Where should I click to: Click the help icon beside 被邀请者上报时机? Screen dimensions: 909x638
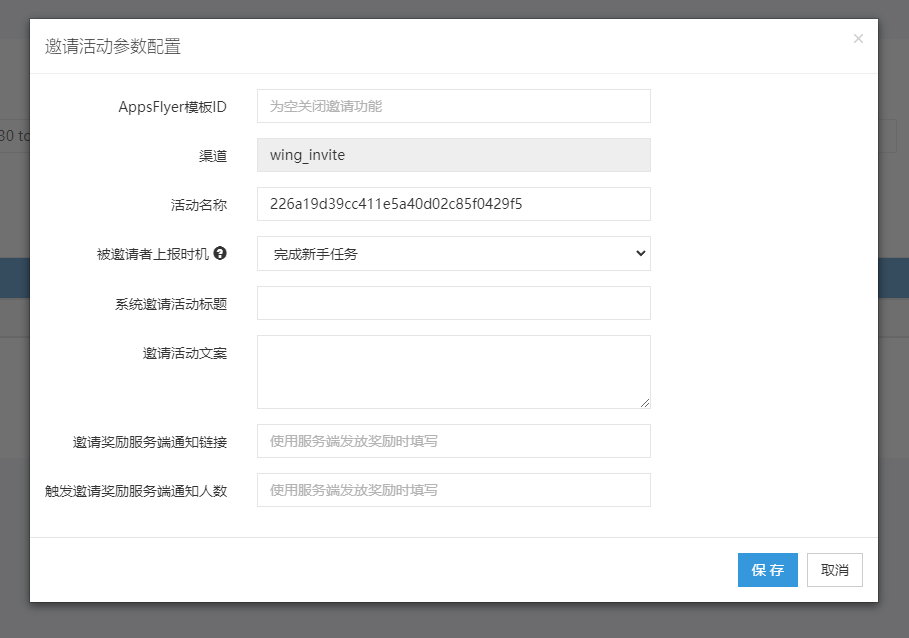(220, 253)
